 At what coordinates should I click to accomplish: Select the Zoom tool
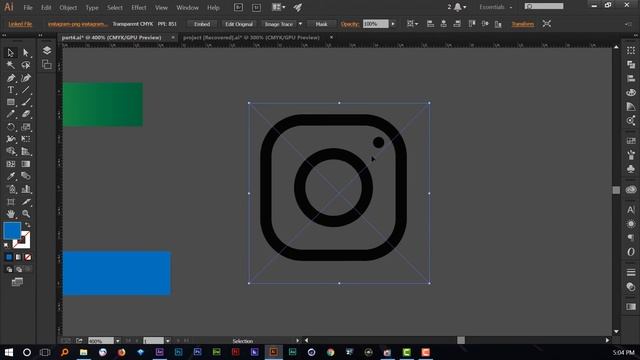click(26, 213)
